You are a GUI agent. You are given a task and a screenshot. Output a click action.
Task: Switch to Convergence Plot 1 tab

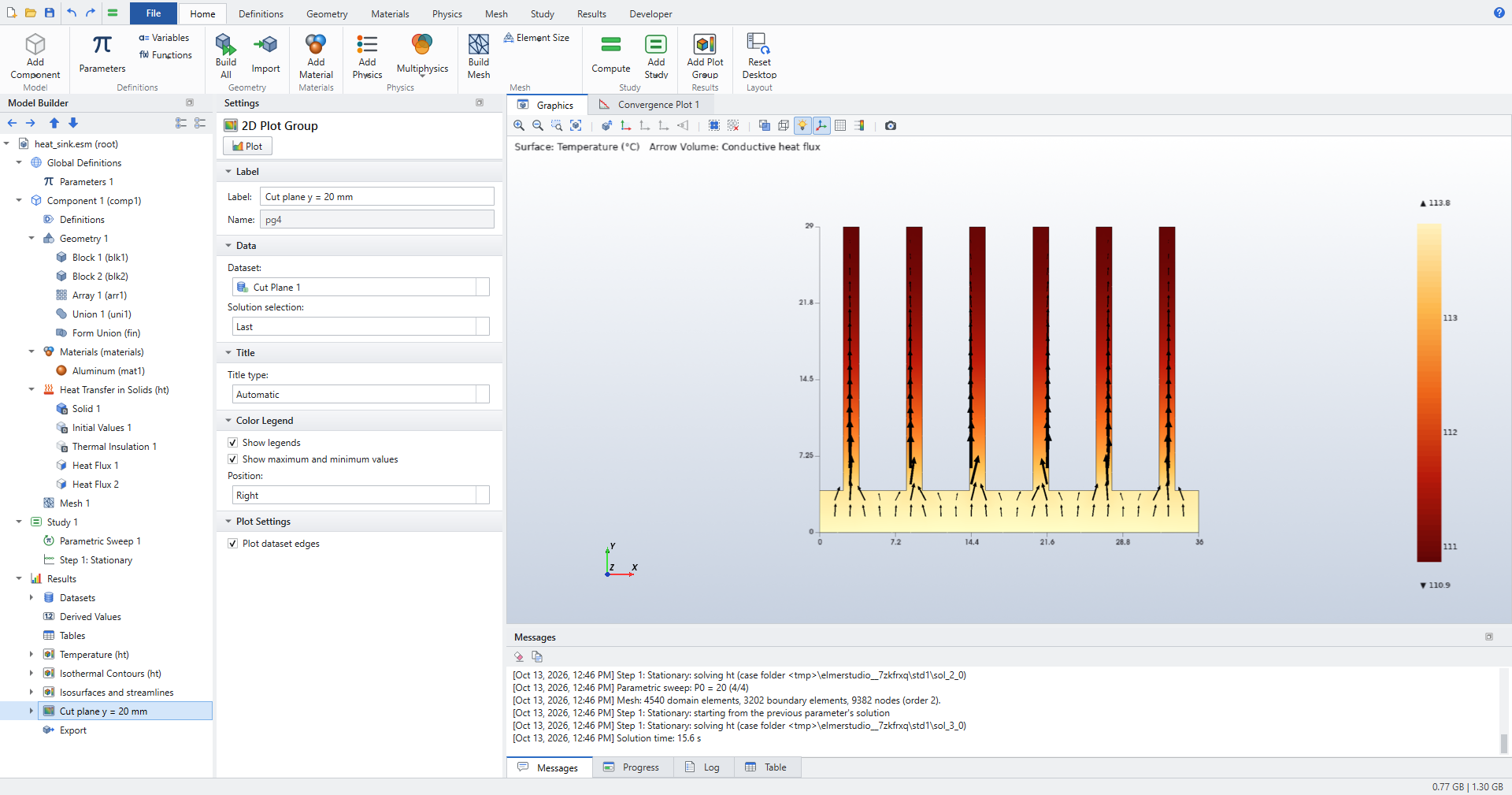click(x=650, y=105)
